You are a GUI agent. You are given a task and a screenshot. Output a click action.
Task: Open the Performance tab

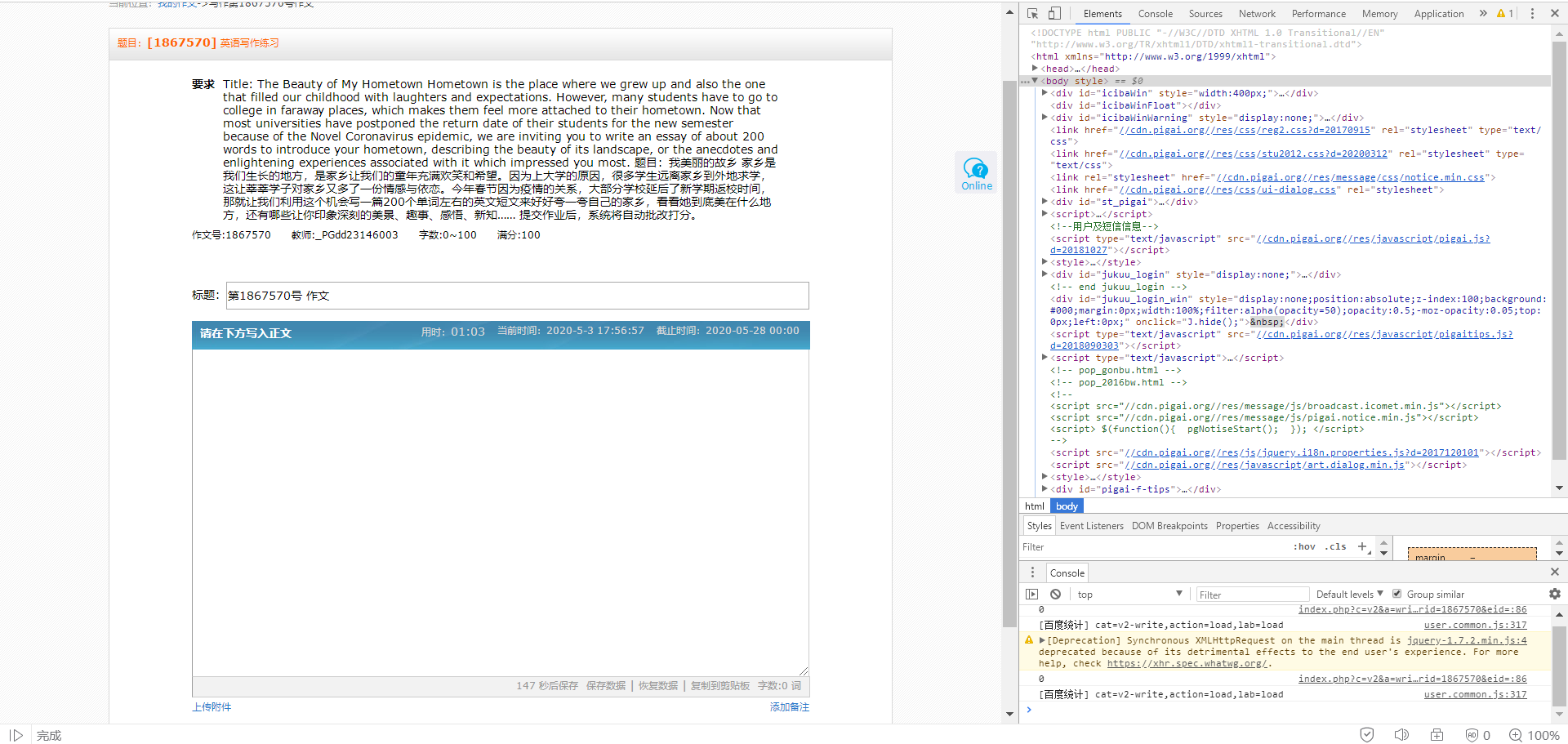point(1318,13)
